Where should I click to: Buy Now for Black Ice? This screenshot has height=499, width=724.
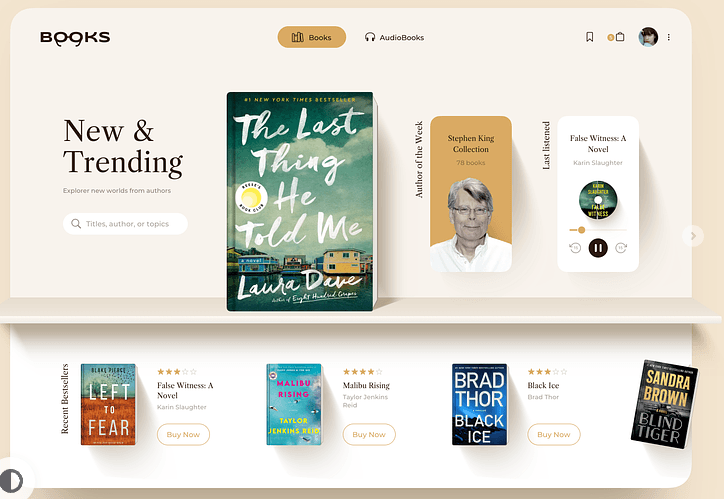pos(554,434)
